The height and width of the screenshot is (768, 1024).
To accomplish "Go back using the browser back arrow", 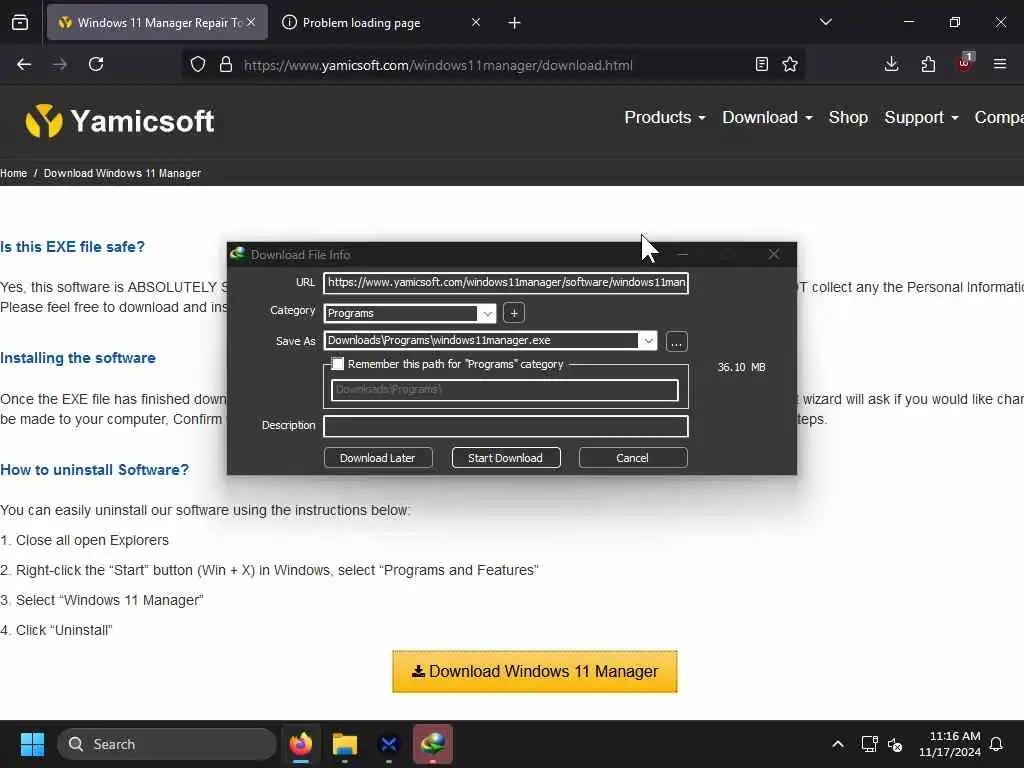I will 24,64.
